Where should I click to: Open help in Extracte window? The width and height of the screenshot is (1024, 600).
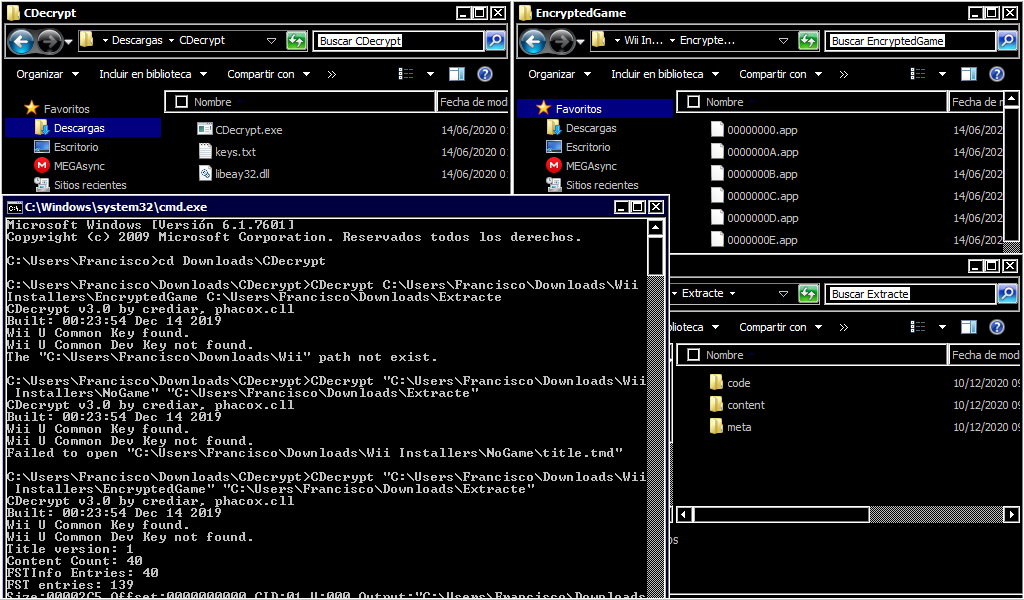pos(997,326)
